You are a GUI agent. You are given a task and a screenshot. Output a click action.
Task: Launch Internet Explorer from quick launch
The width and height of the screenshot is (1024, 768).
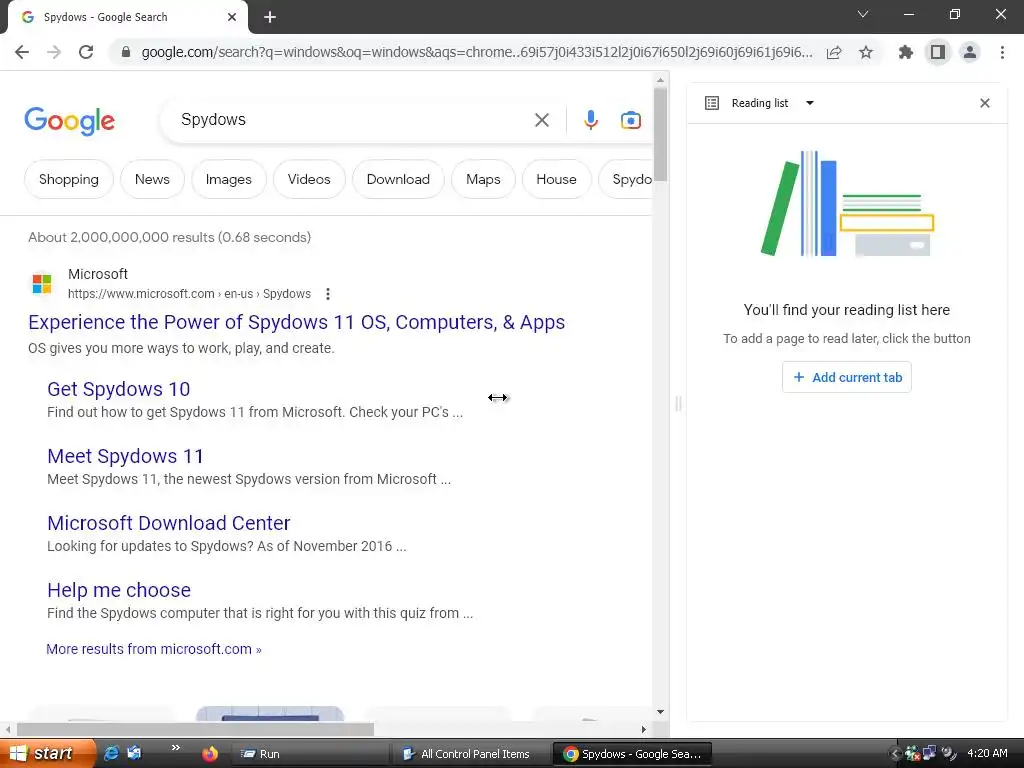point(111,754)
